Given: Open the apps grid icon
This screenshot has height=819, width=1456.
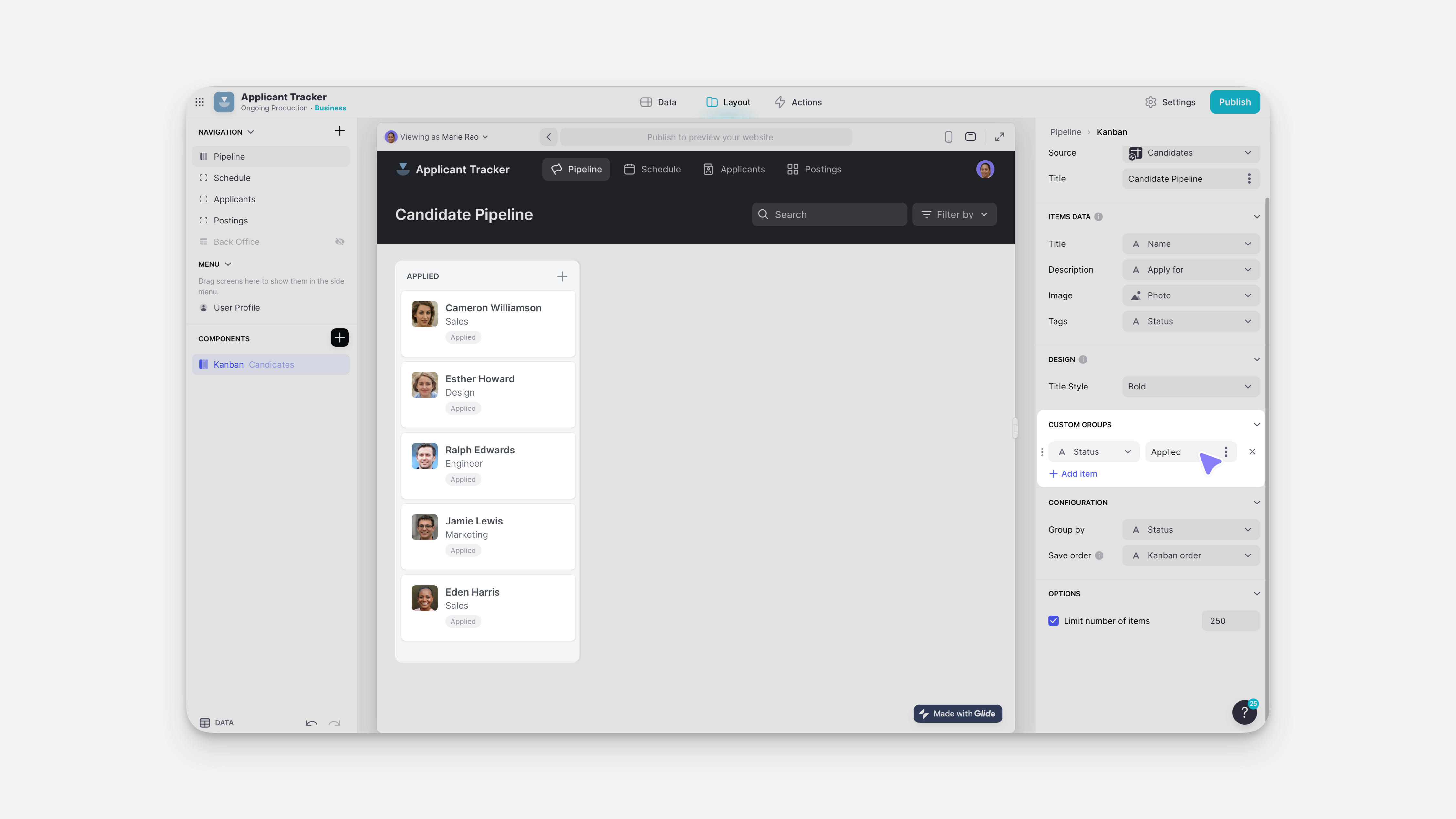Looking at the screenshot, I should [x=200, y=102].
